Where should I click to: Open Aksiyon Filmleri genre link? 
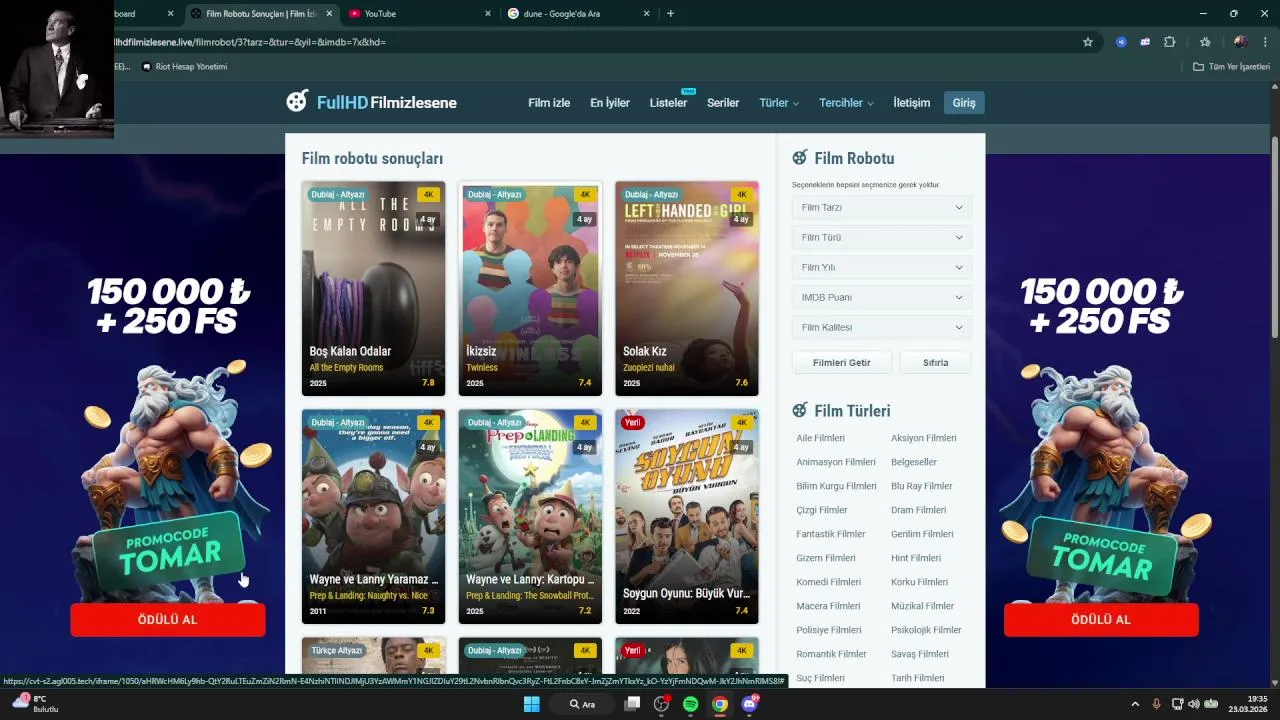923,438
